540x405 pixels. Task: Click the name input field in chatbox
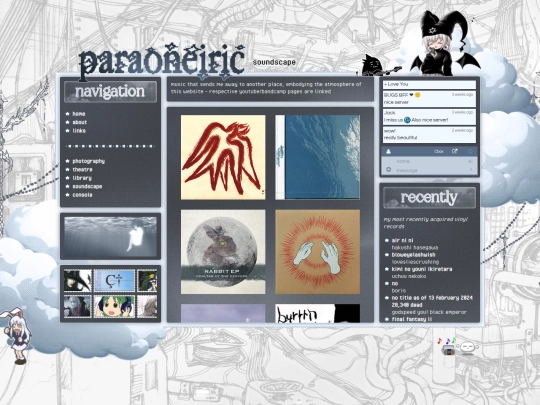pos(429,161)
